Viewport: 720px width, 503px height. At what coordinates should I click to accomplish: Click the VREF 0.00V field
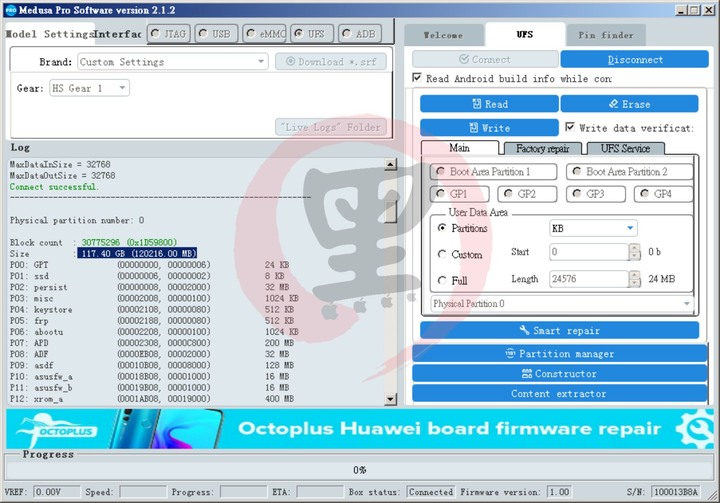[56, 492]
